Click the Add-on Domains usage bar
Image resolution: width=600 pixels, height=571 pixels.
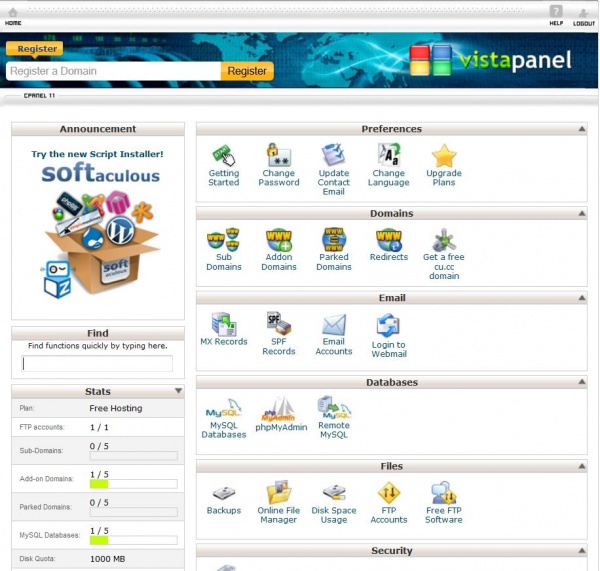coord(134,484)
